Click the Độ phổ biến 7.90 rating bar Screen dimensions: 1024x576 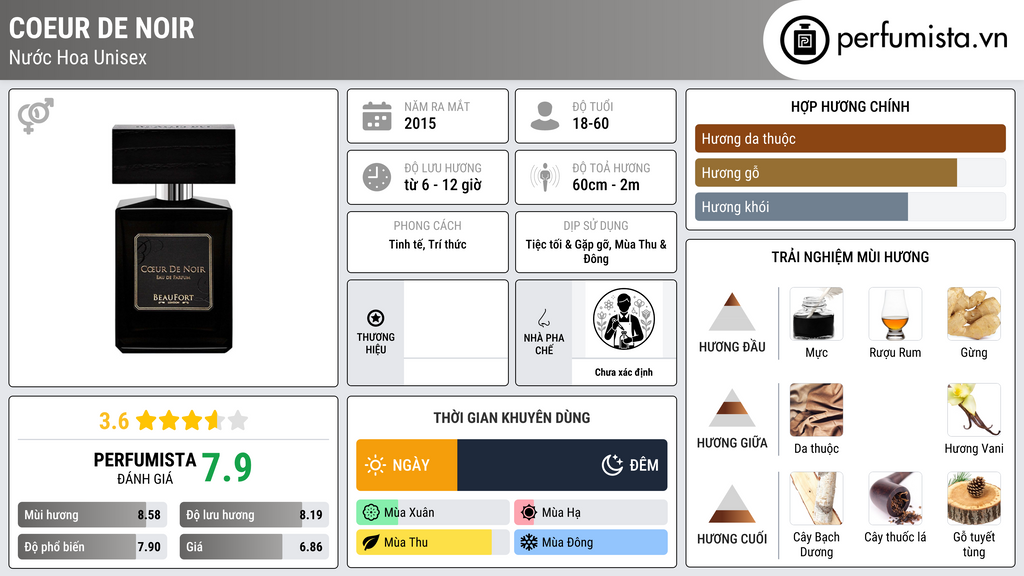93,547
